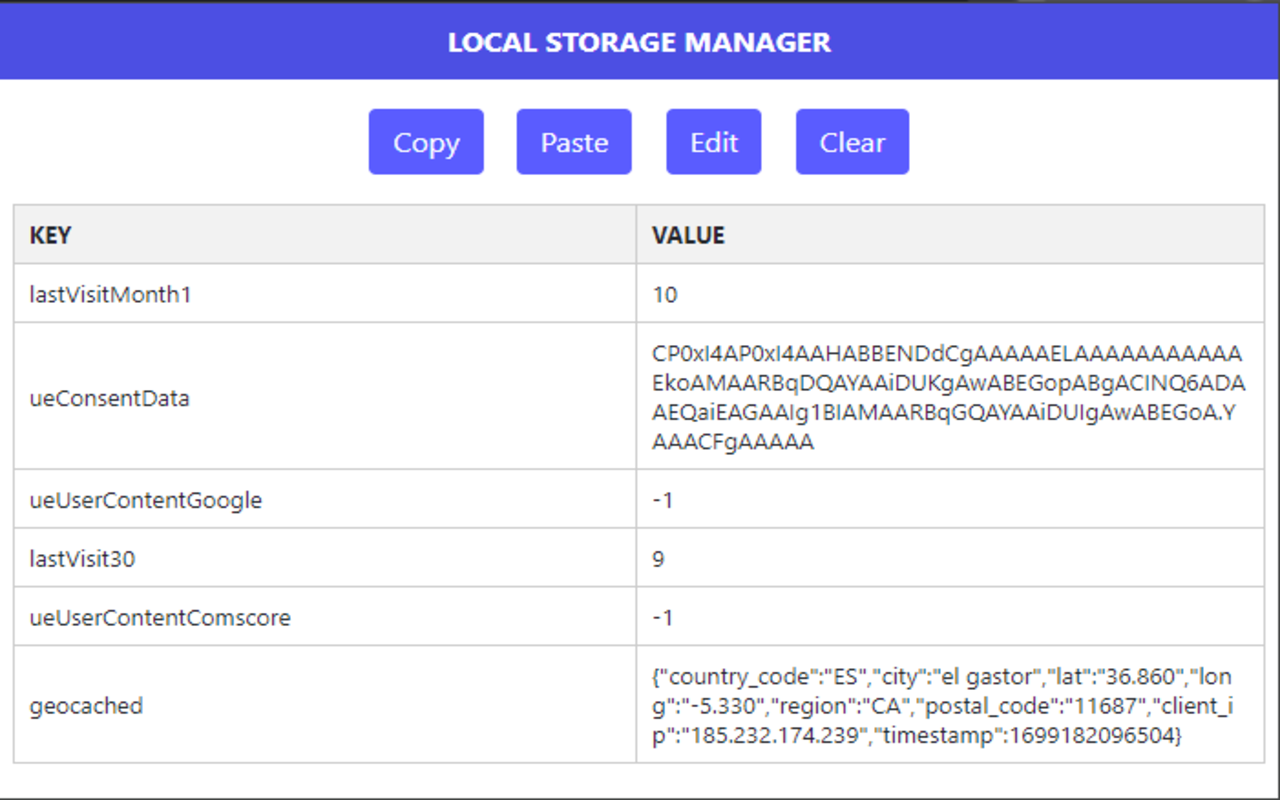Viewport: 1280px width, 800px height.
Task: Click the geocached JSON value text
Action: tap(940, 706)
